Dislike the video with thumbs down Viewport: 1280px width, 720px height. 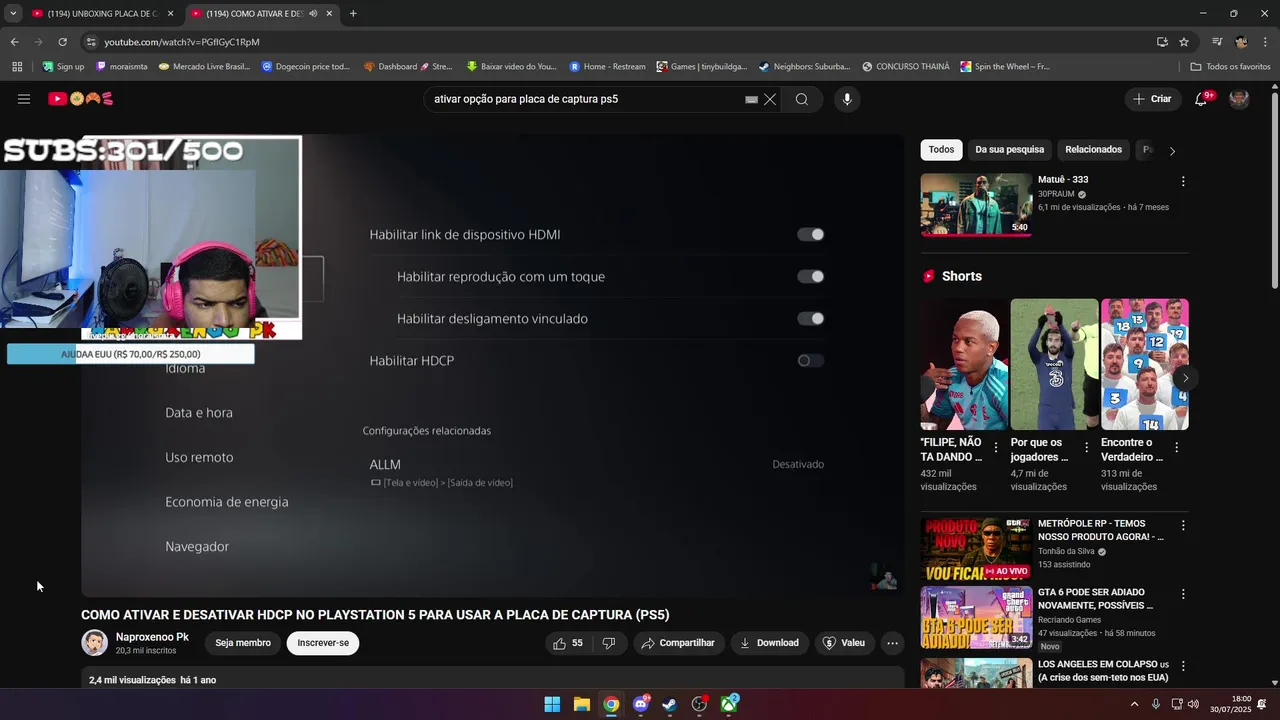tap(609, 643)
